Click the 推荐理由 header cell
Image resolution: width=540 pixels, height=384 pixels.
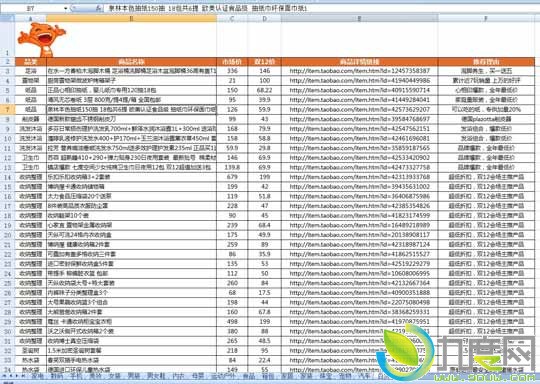click(486, 62)
